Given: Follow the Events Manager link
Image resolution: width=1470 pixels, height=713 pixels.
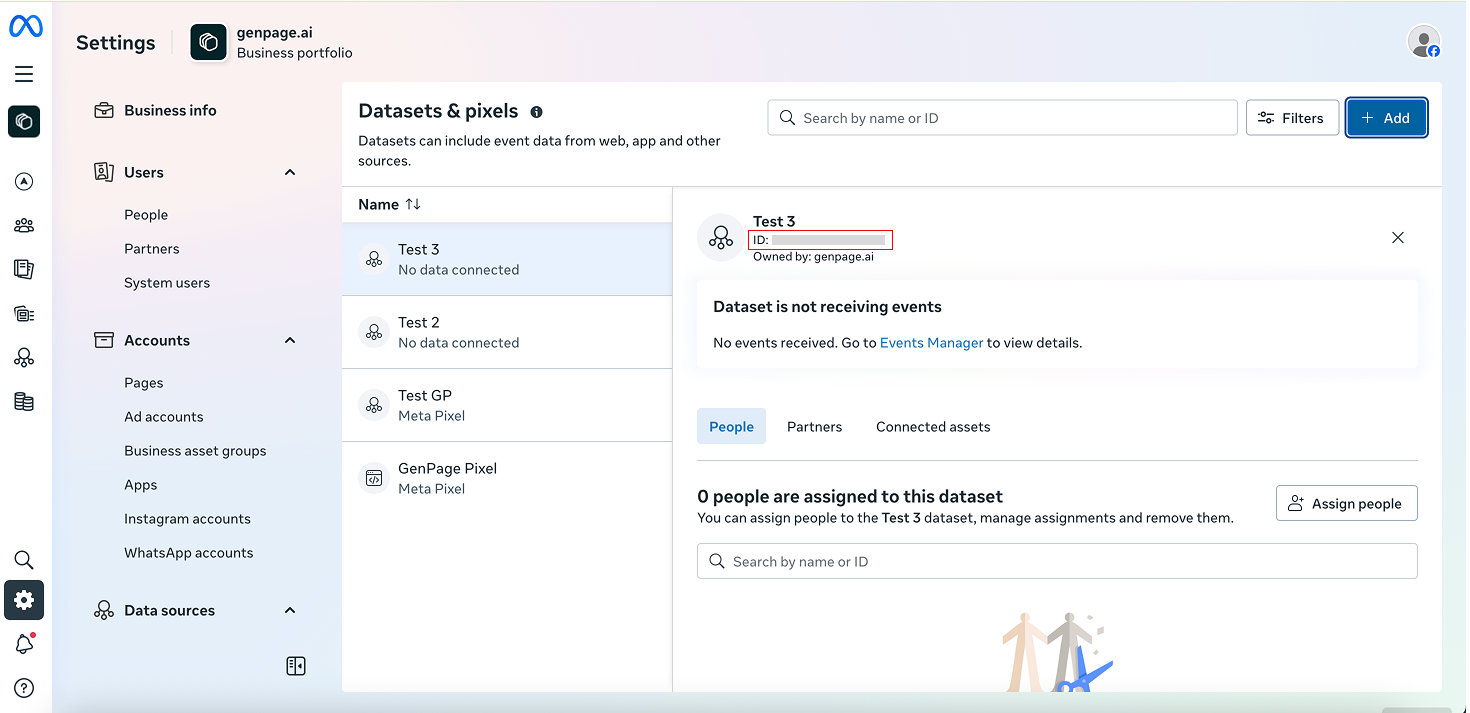Looking at the screenshot, I should pos(931,342).
